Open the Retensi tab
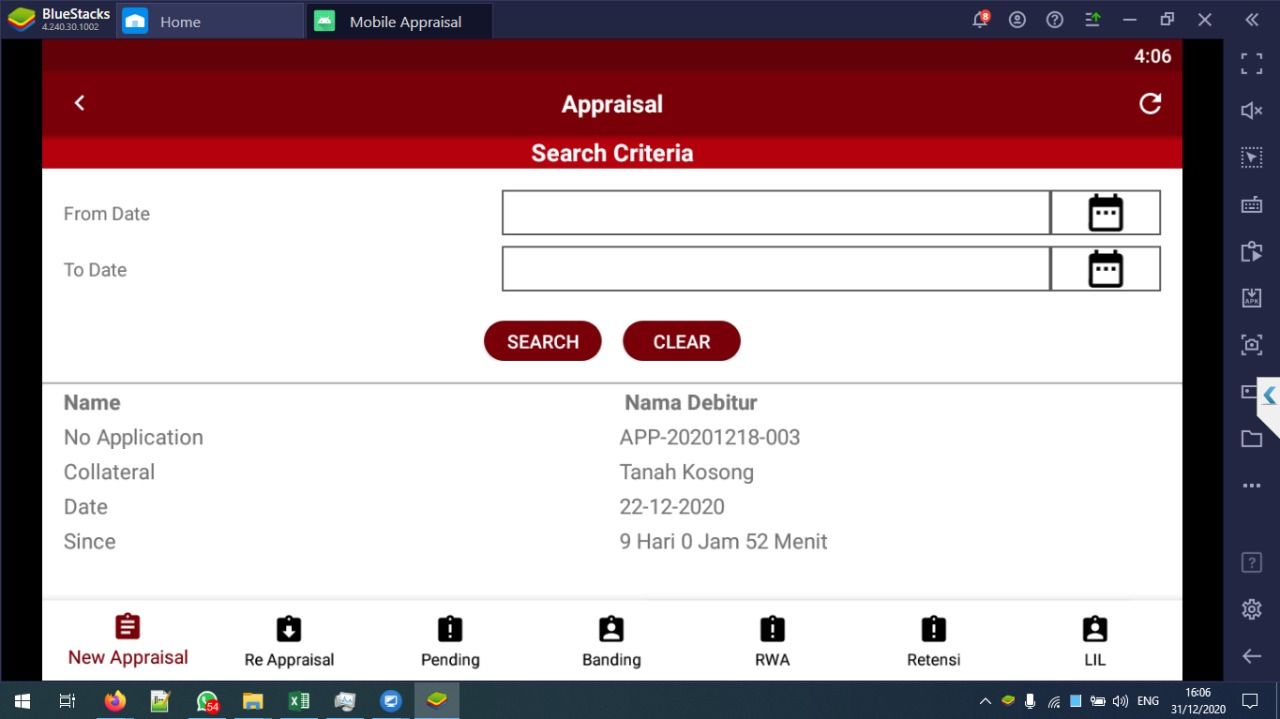This screenshot has width=1280, height=719. (933, 642)
